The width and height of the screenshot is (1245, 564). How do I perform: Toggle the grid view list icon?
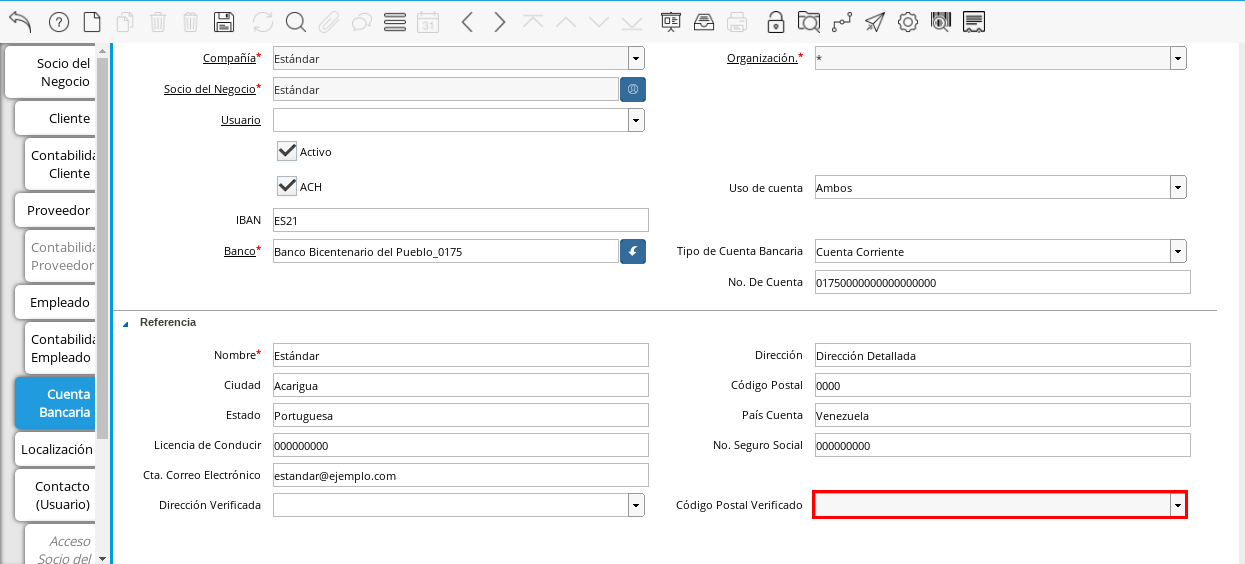coord(395,22)
